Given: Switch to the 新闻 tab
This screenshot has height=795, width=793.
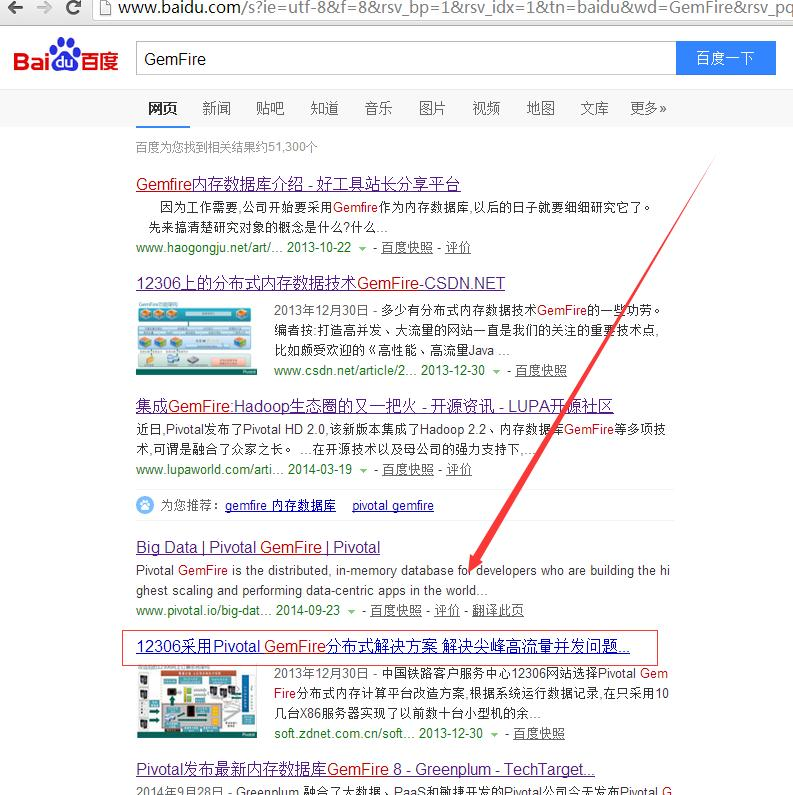Looking at the screenshot, I should [217, 108].
